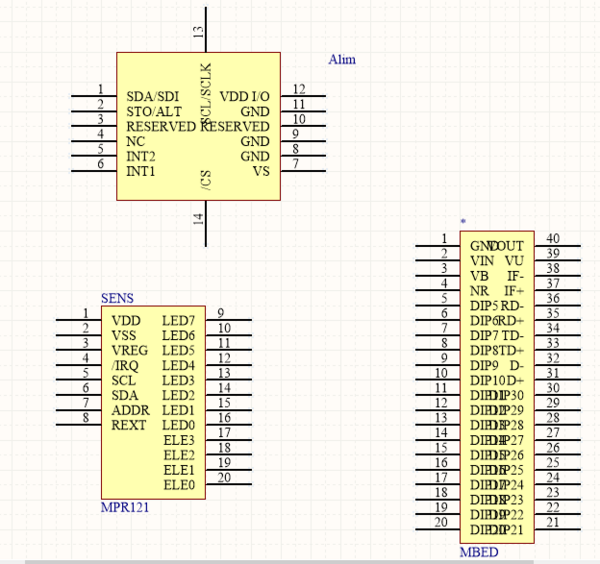This screenshot has width=600, height=564.
Task: Click pin 40 VOUT on the MBED
Action: [x=557, y=245]
